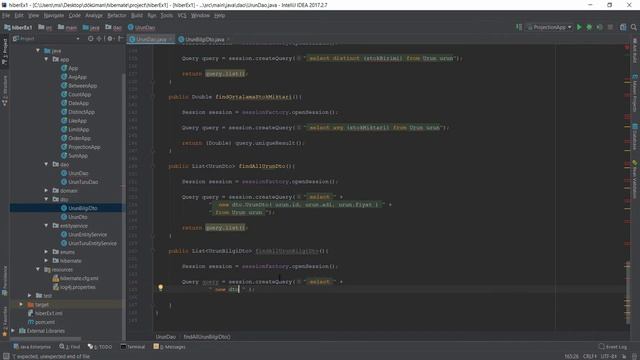This screenshot has width=640, height=360.
Task: Hide the Project tool window icon
Action: click(x=120, y=39)
